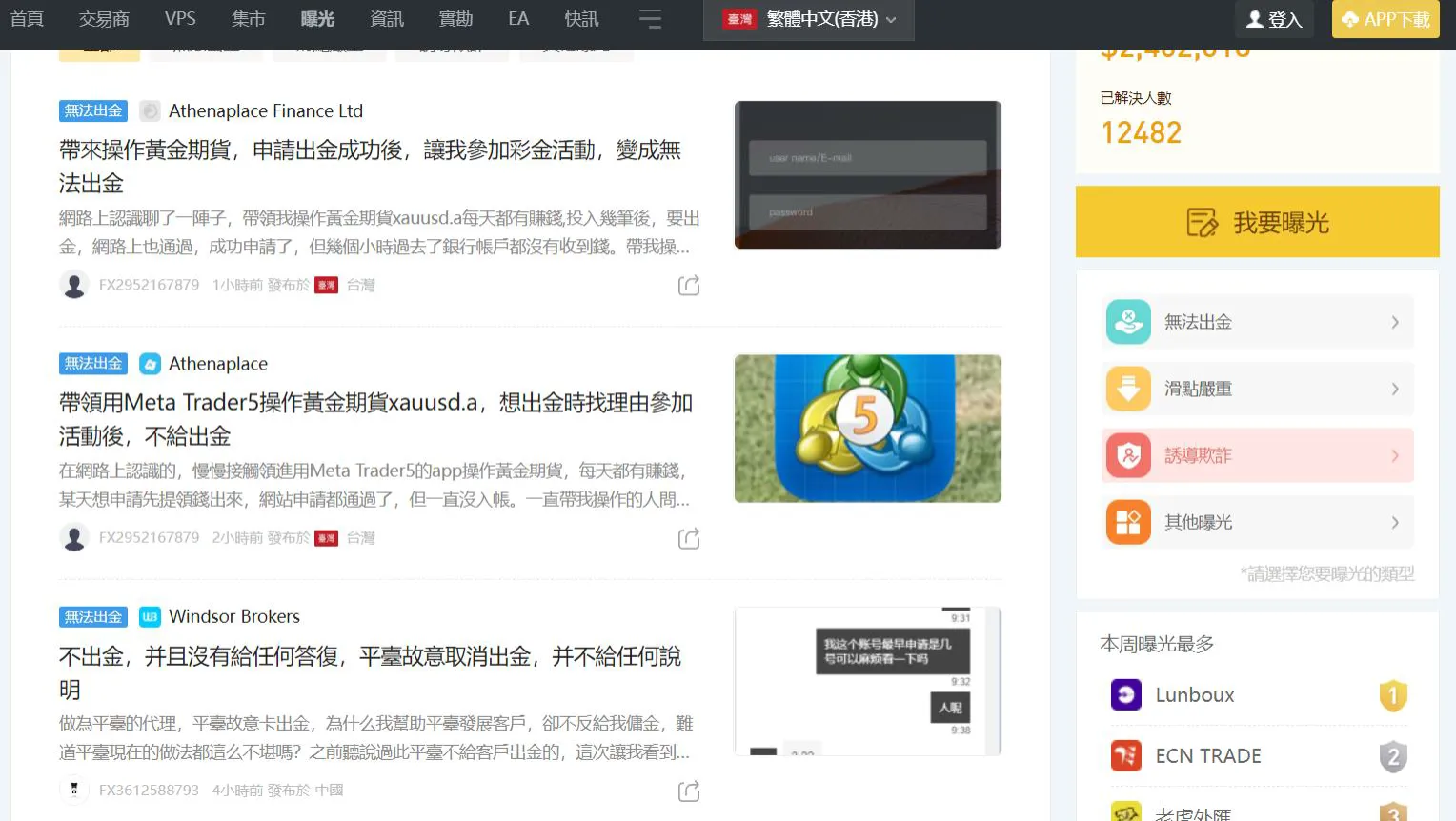
Task: Click the 我要曝光 yellow button
Action: 1258,222
